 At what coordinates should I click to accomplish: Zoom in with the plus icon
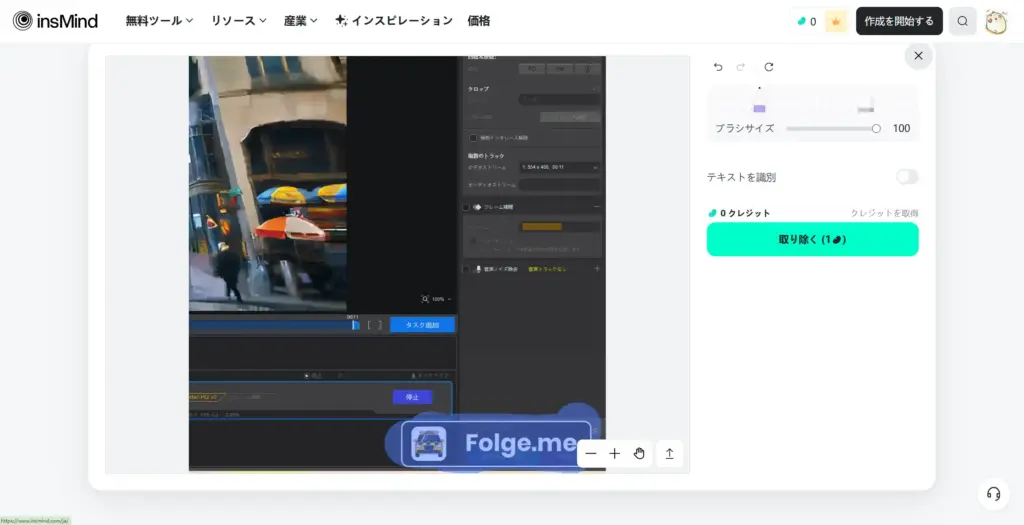(615, 454)
